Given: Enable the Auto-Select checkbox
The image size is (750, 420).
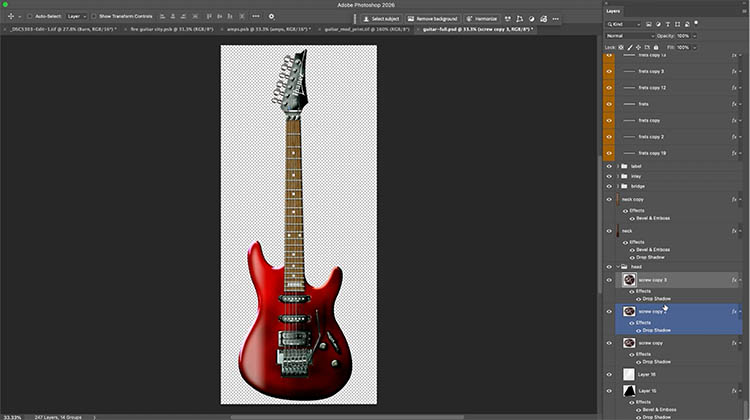Looking at the screenshot, I should (30, 16).
